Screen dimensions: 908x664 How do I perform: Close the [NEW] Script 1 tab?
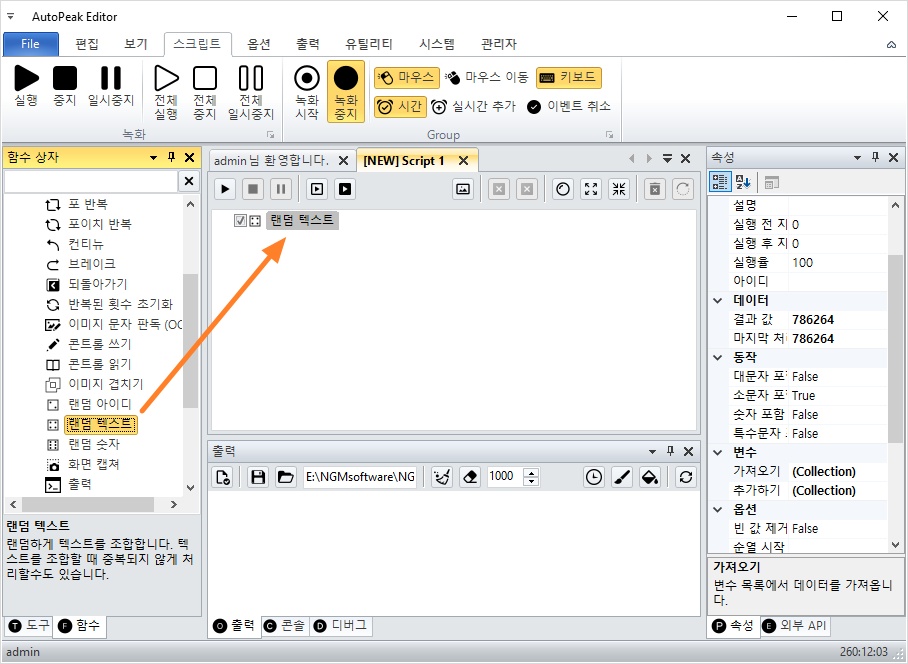[x=463, y=161]
